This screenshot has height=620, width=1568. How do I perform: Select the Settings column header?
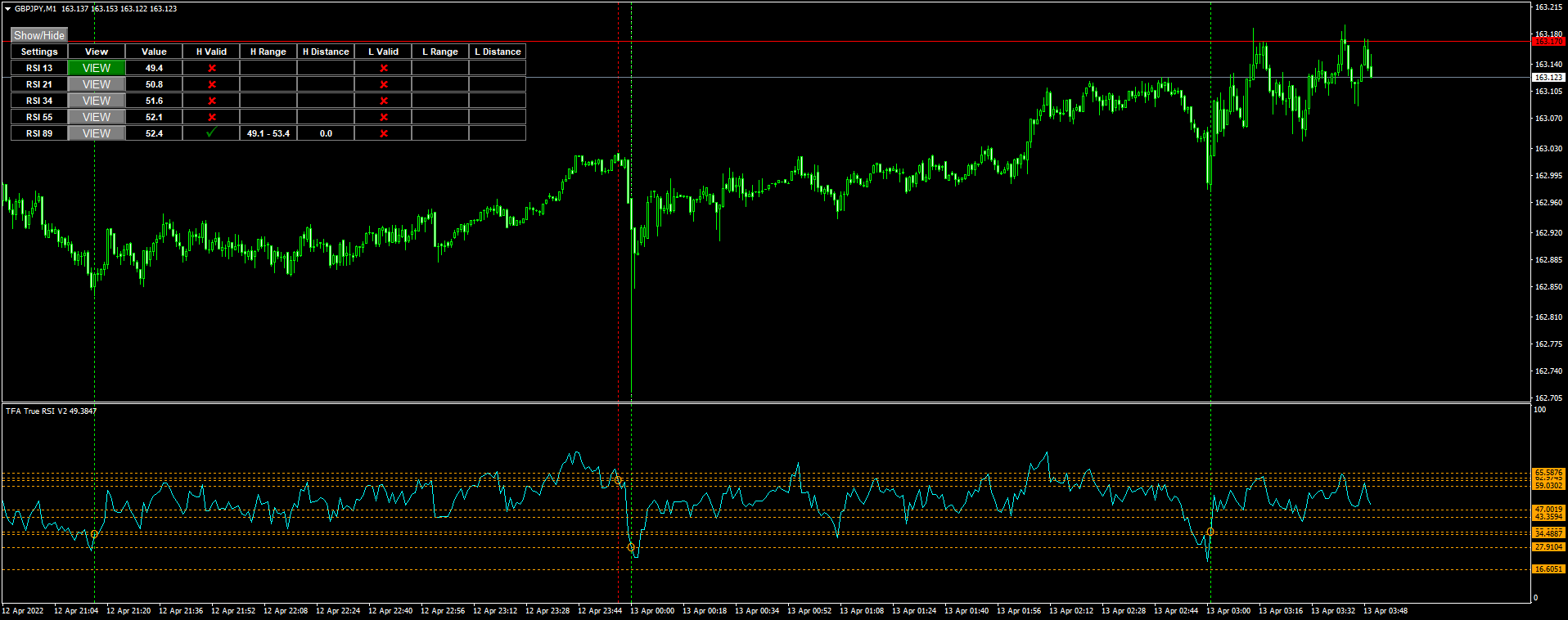coord(39,52)
